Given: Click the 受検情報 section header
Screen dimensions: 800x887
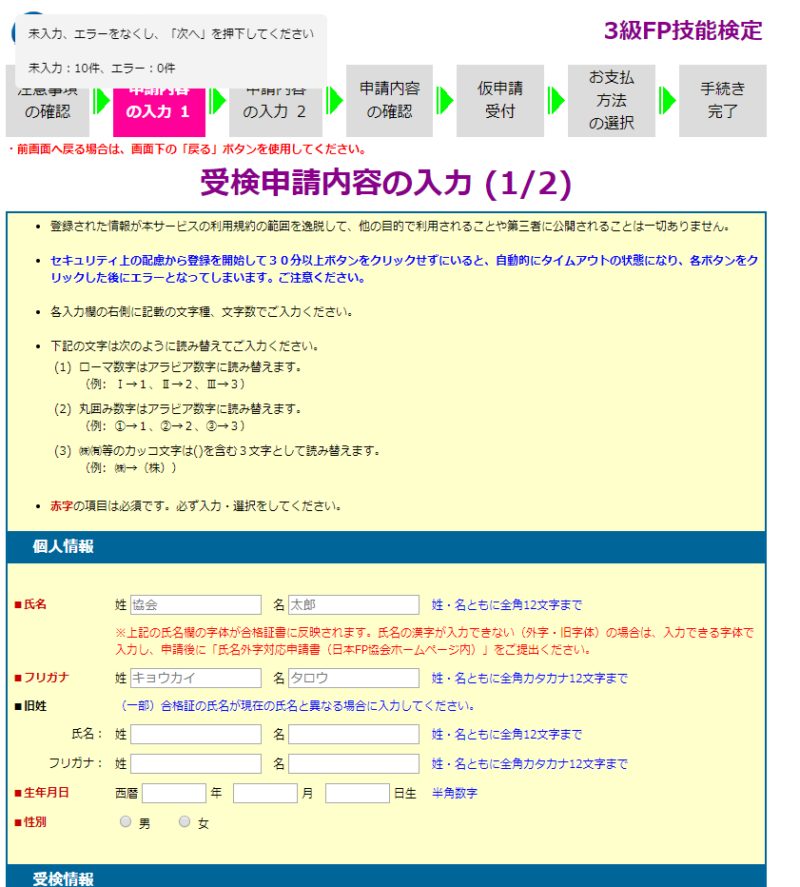Looking at the screenshot, I should pyautogui.click(x=386, y=876).
